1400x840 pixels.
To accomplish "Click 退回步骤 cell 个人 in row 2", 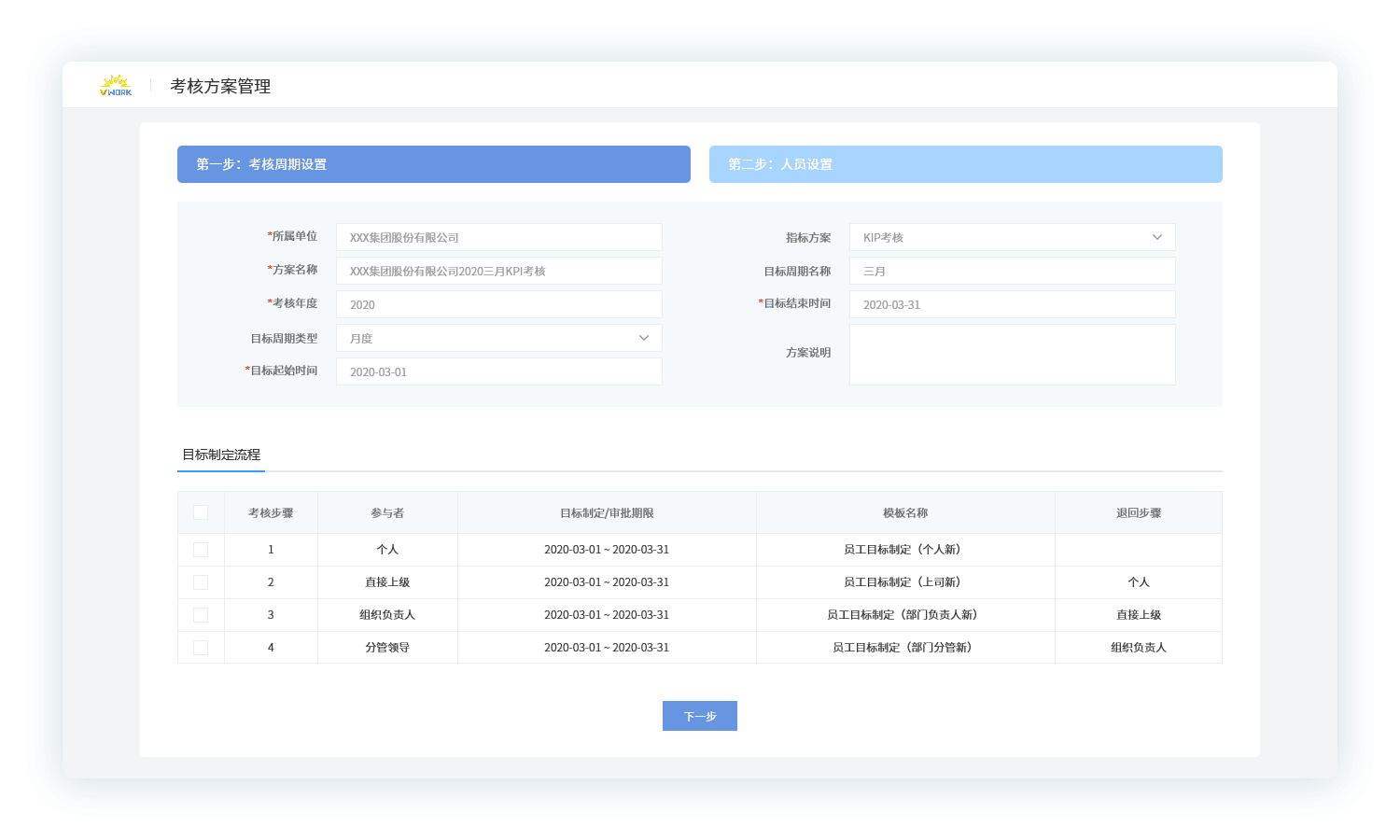I will click(x=1139, y=582).
